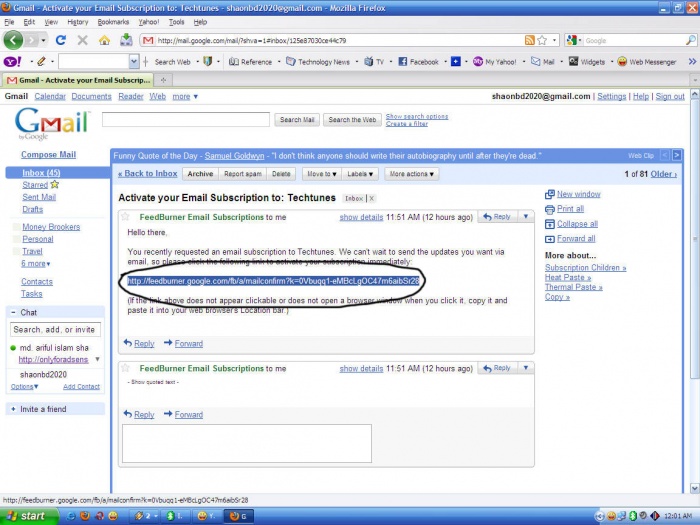Screen dimensions: 700x525
Task: Click the search magnifier icon in Google box
Action: point(690,40)
